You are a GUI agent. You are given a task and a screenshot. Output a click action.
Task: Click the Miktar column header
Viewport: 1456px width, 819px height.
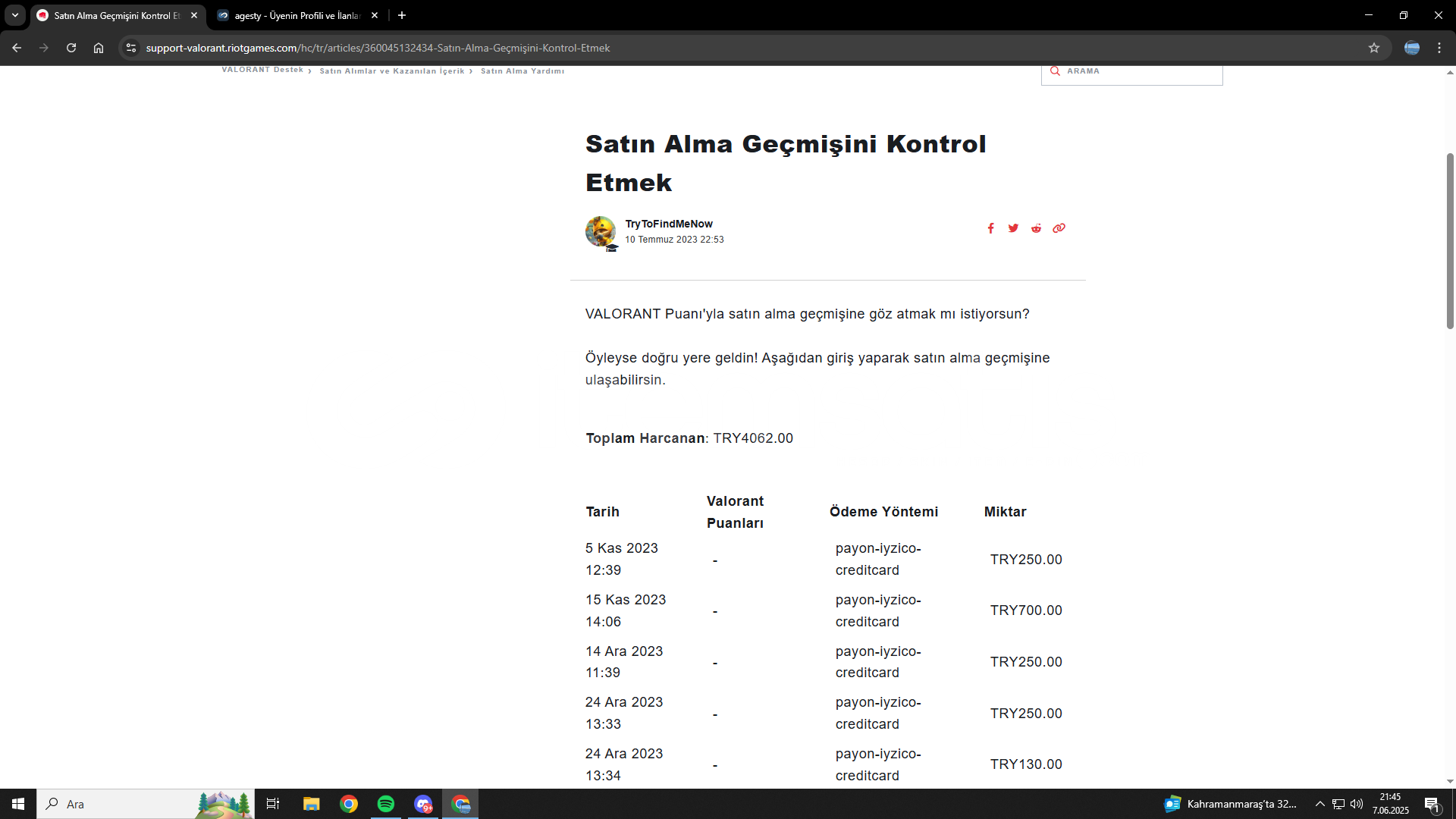click(x=1005, y=512)
